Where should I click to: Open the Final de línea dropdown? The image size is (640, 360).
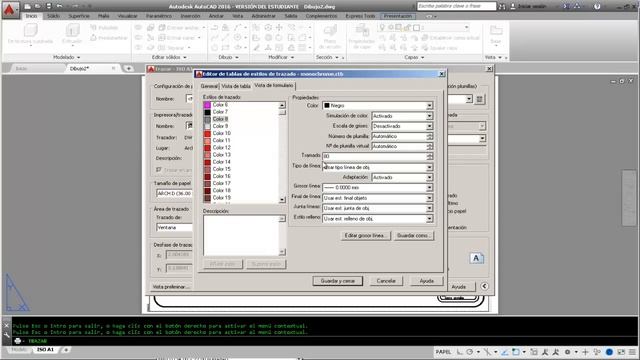(378, 198)
